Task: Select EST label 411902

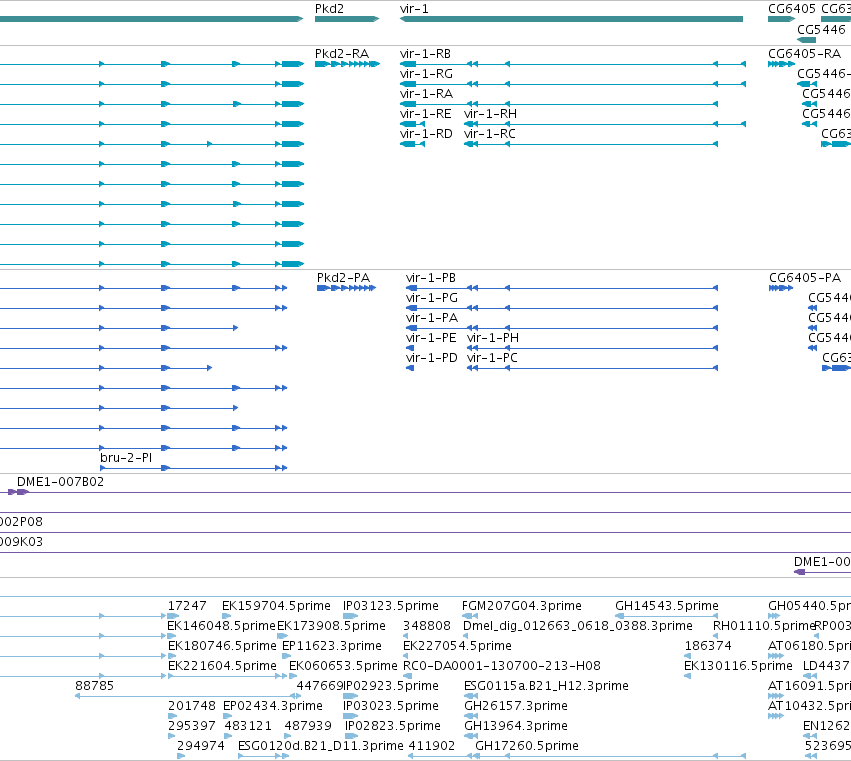Action: (x=431, y=746)
